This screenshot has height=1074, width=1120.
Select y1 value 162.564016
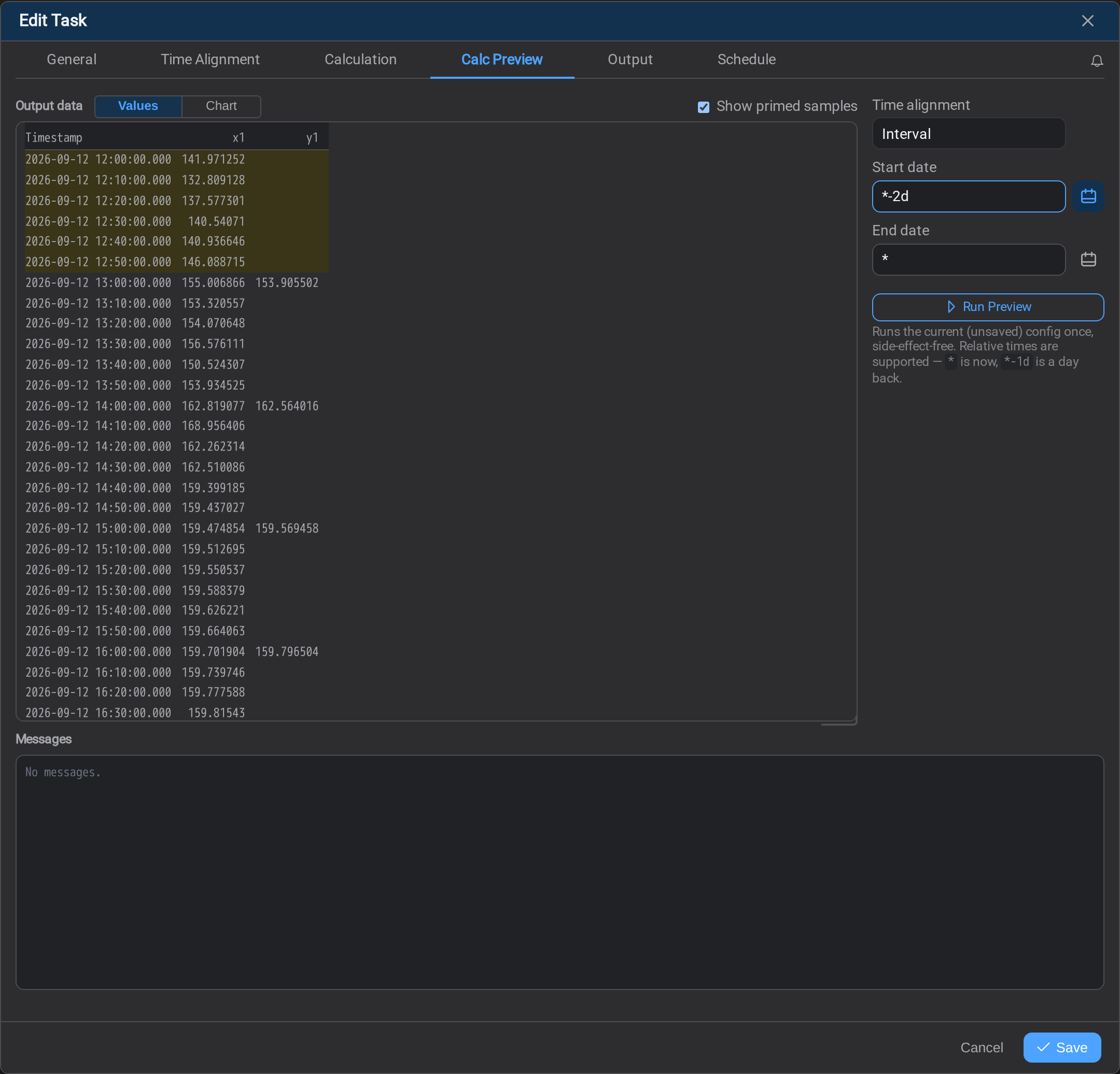287,406
